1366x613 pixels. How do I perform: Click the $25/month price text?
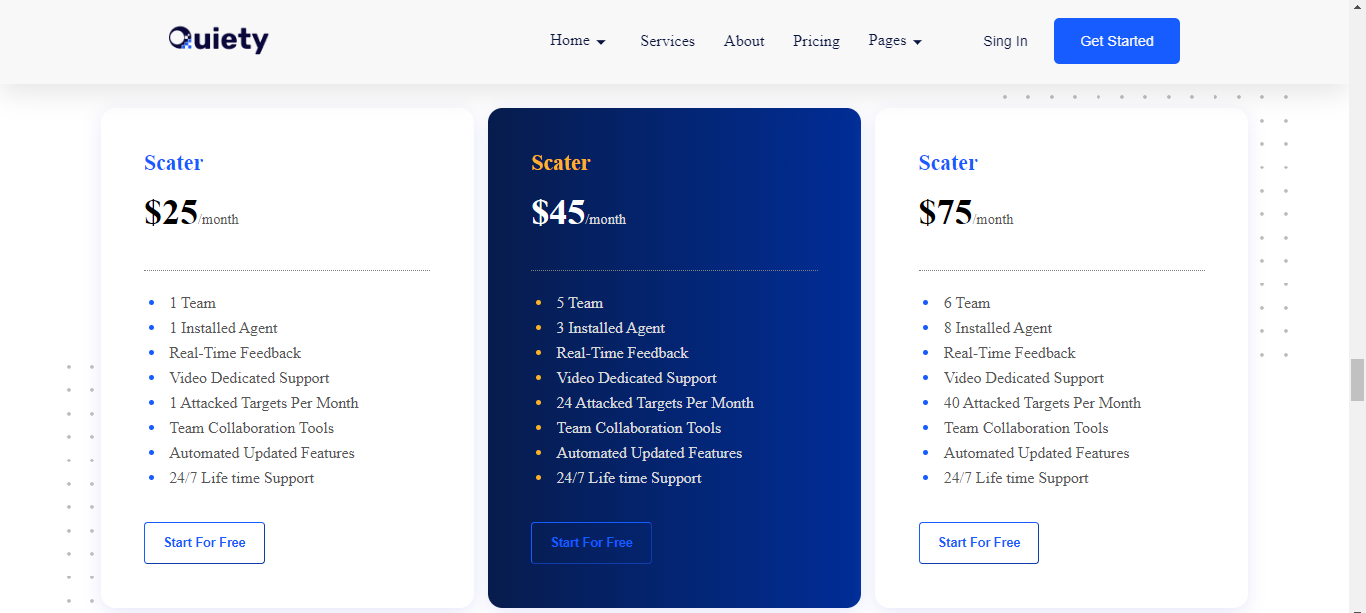(191, 213)
